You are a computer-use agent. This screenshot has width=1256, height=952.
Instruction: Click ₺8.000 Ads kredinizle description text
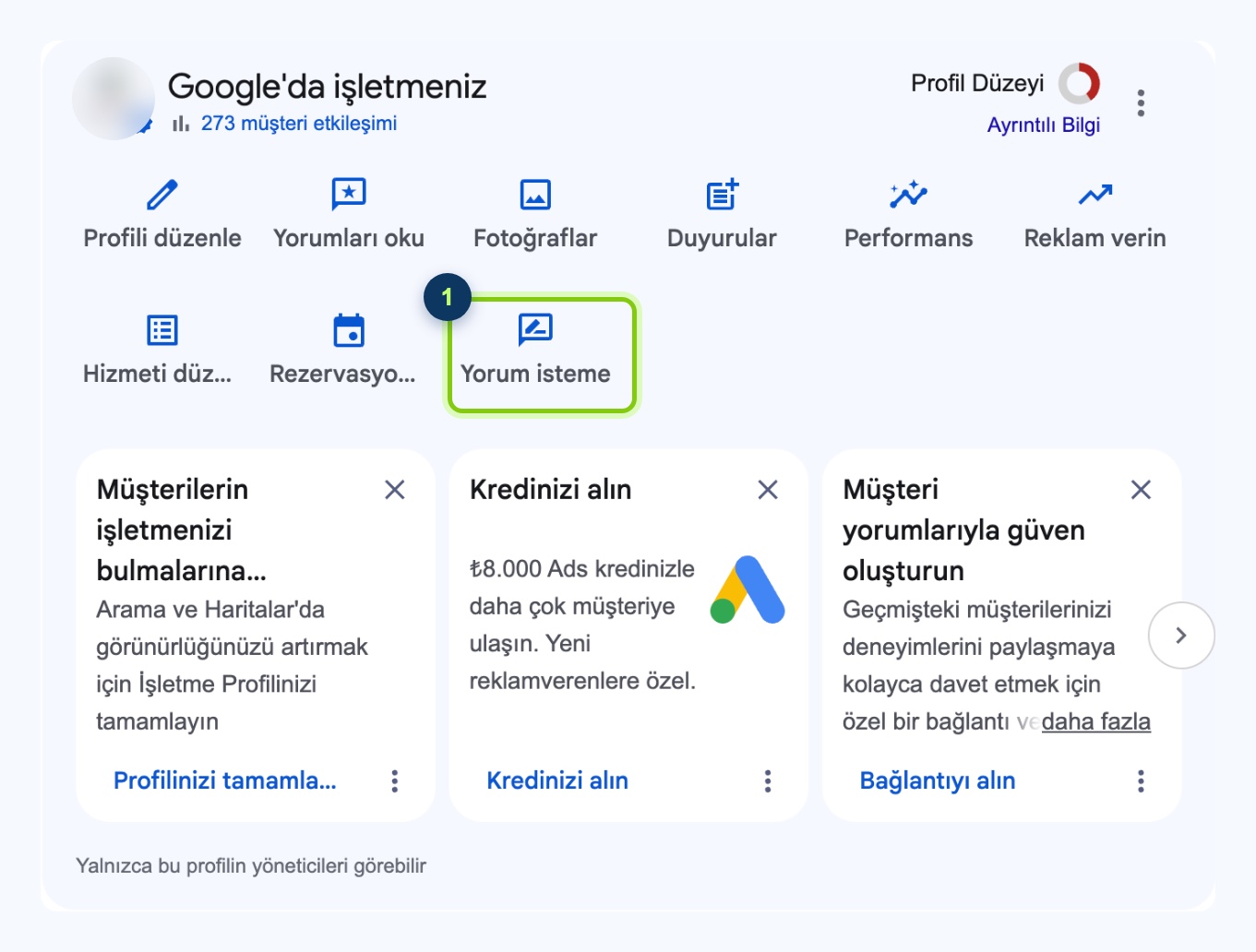(x=582, y=625)
